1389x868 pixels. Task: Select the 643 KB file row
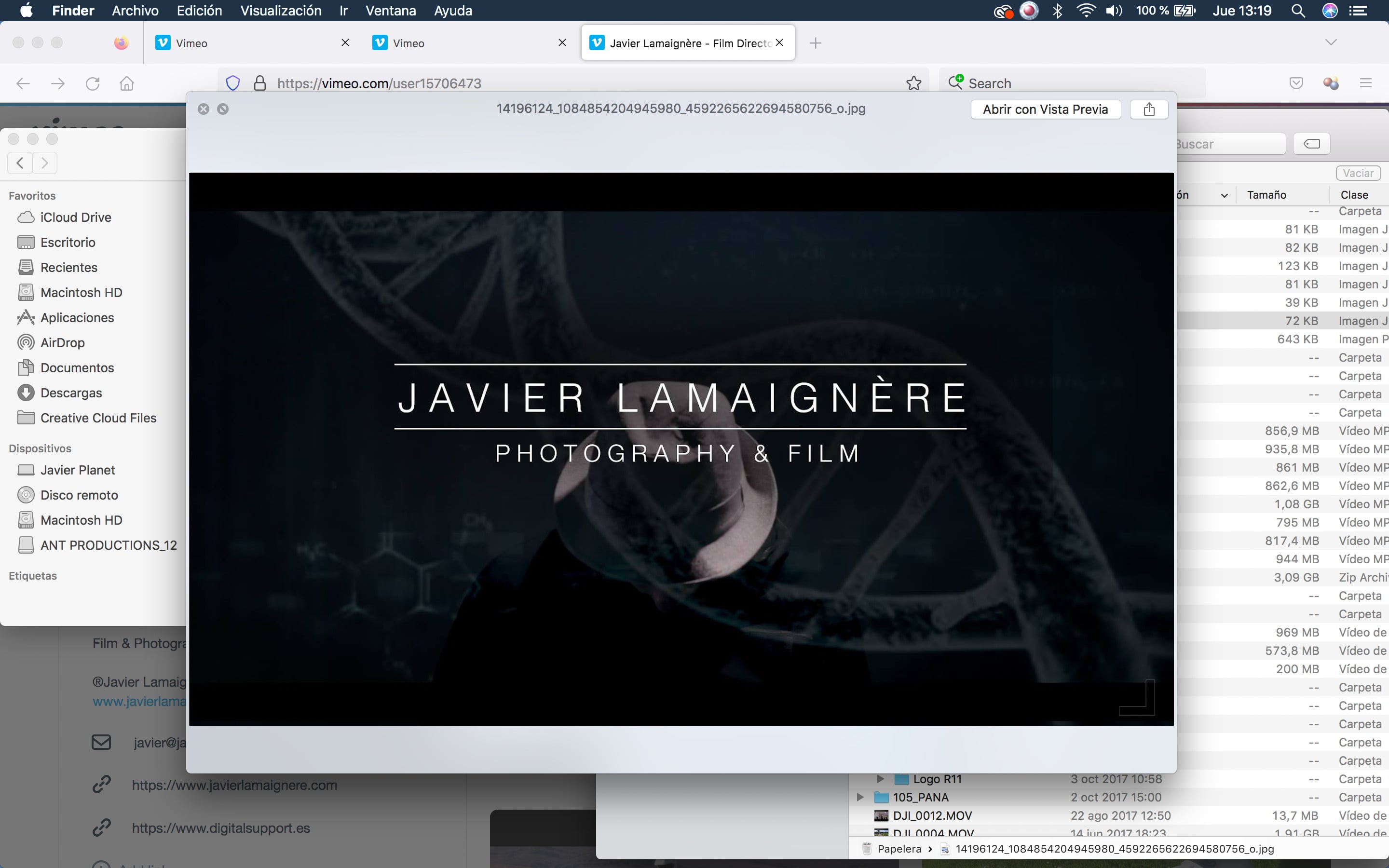coord(1282,339)
